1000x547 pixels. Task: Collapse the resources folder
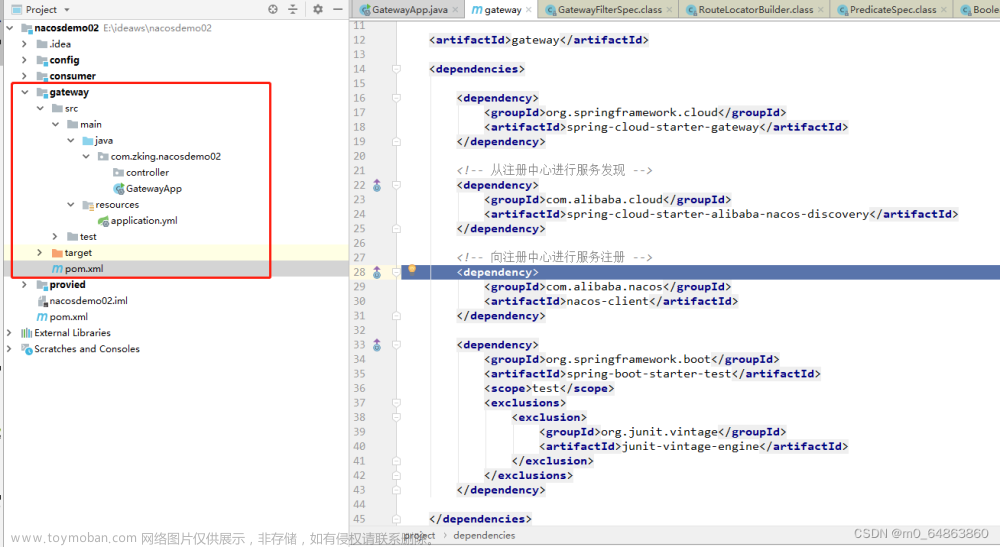pyautogui.click(x=71, y=205)
